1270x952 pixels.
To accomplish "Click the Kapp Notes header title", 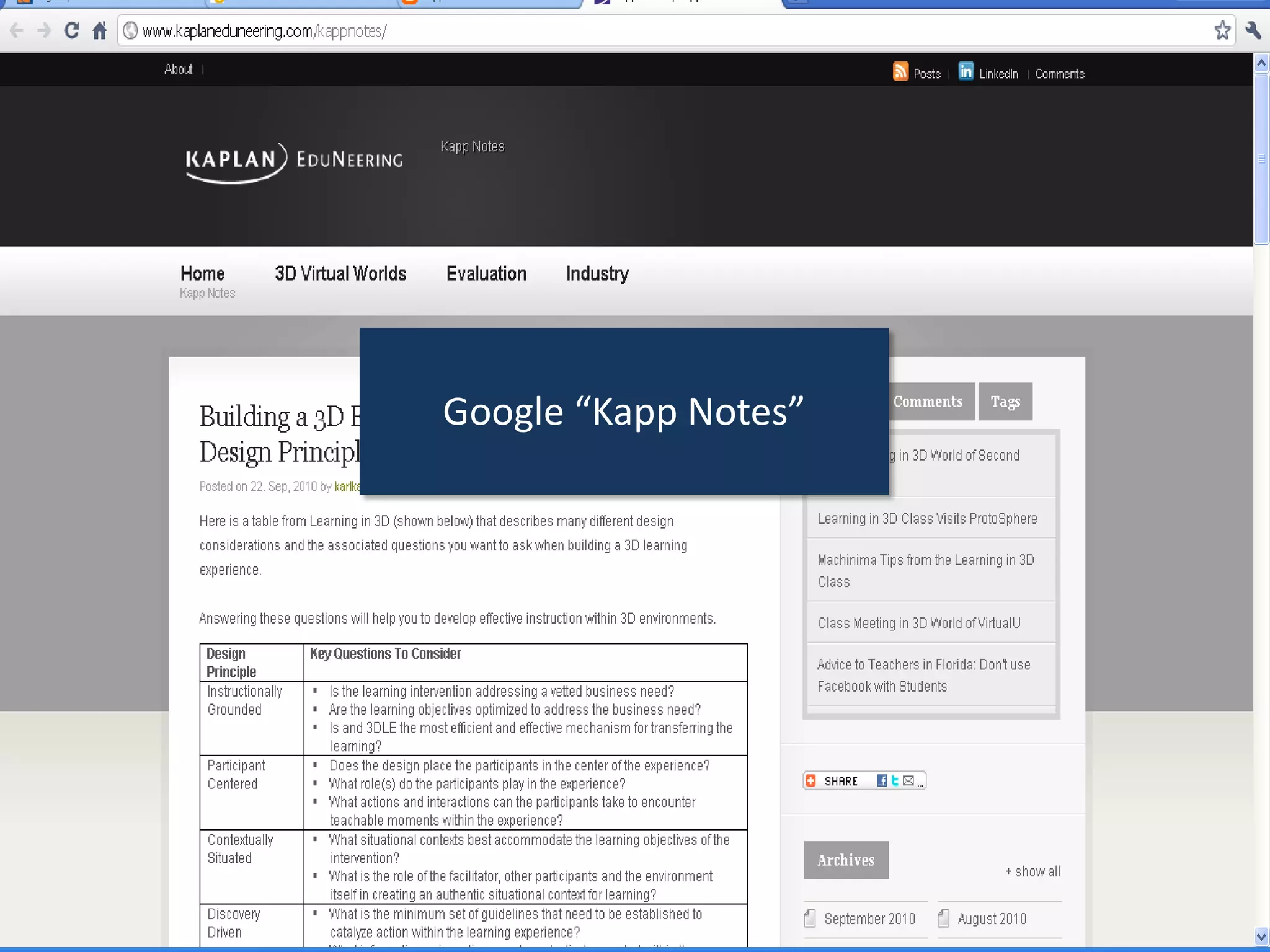I will pyautogui.click(x=473, y=146).
